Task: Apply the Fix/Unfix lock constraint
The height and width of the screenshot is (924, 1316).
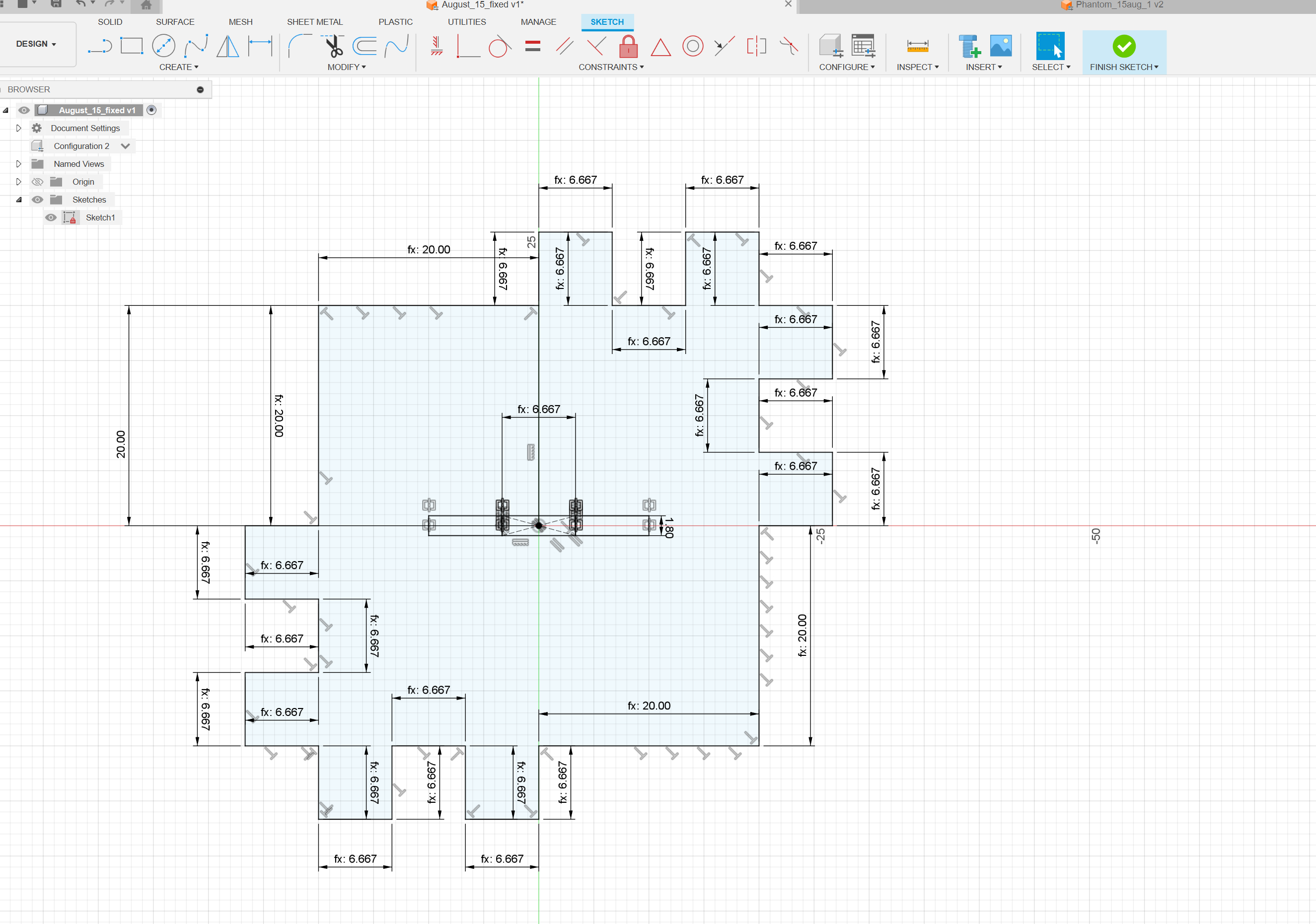Action: pos(628,46)
